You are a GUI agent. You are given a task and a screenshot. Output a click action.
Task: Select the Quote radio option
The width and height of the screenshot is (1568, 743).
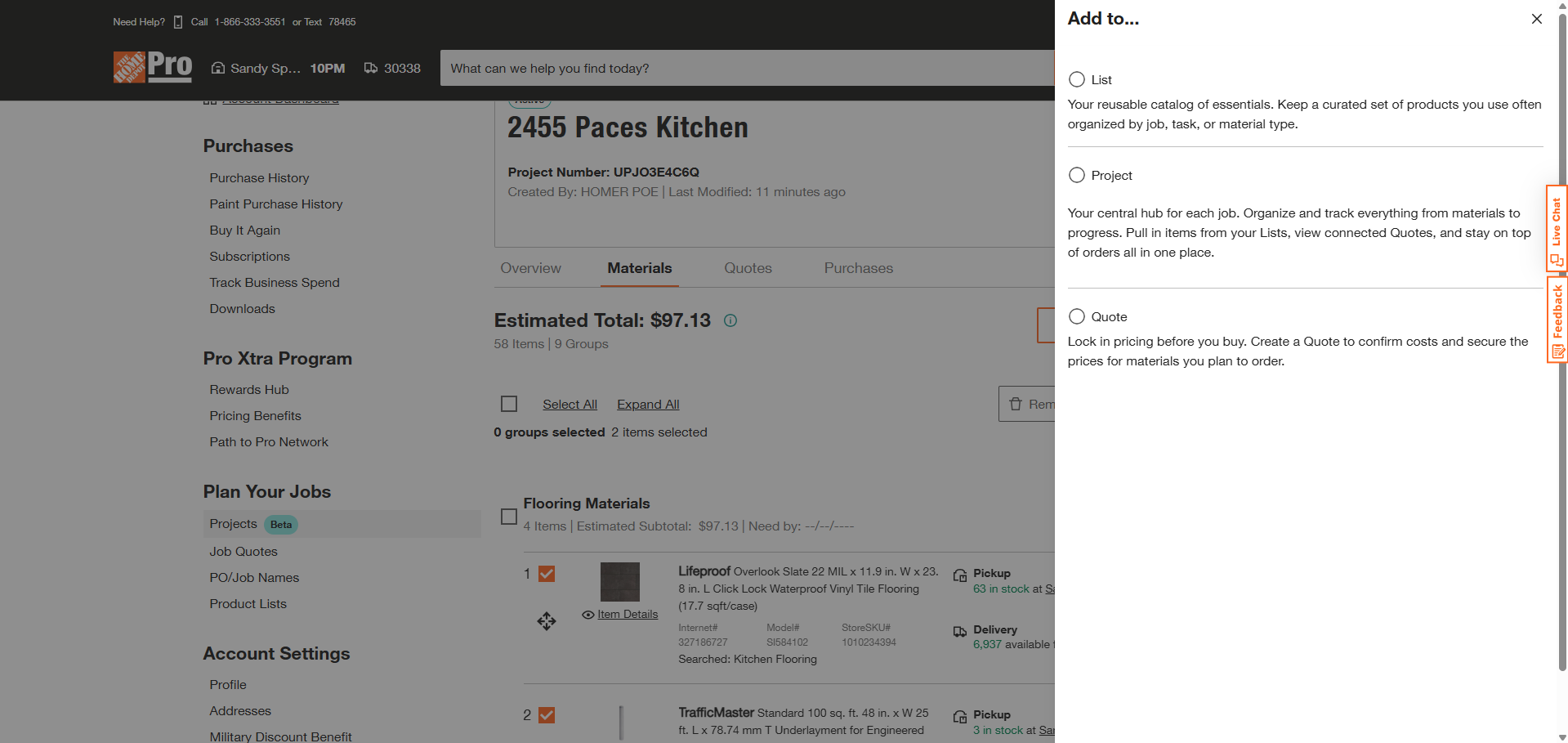pyautogui.click(x=1077, y=316)
